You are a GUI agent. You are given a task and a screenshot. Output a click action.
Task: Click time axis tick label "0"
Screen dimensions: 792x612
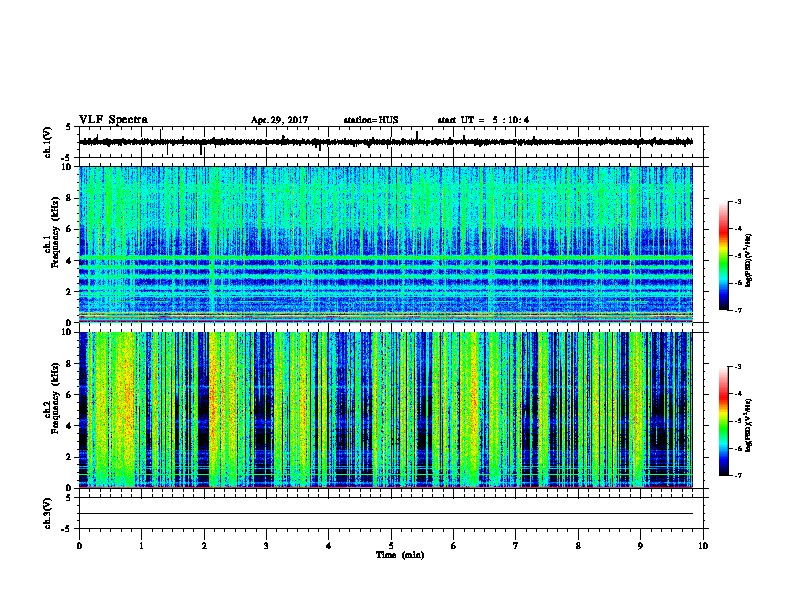point(79,546)
